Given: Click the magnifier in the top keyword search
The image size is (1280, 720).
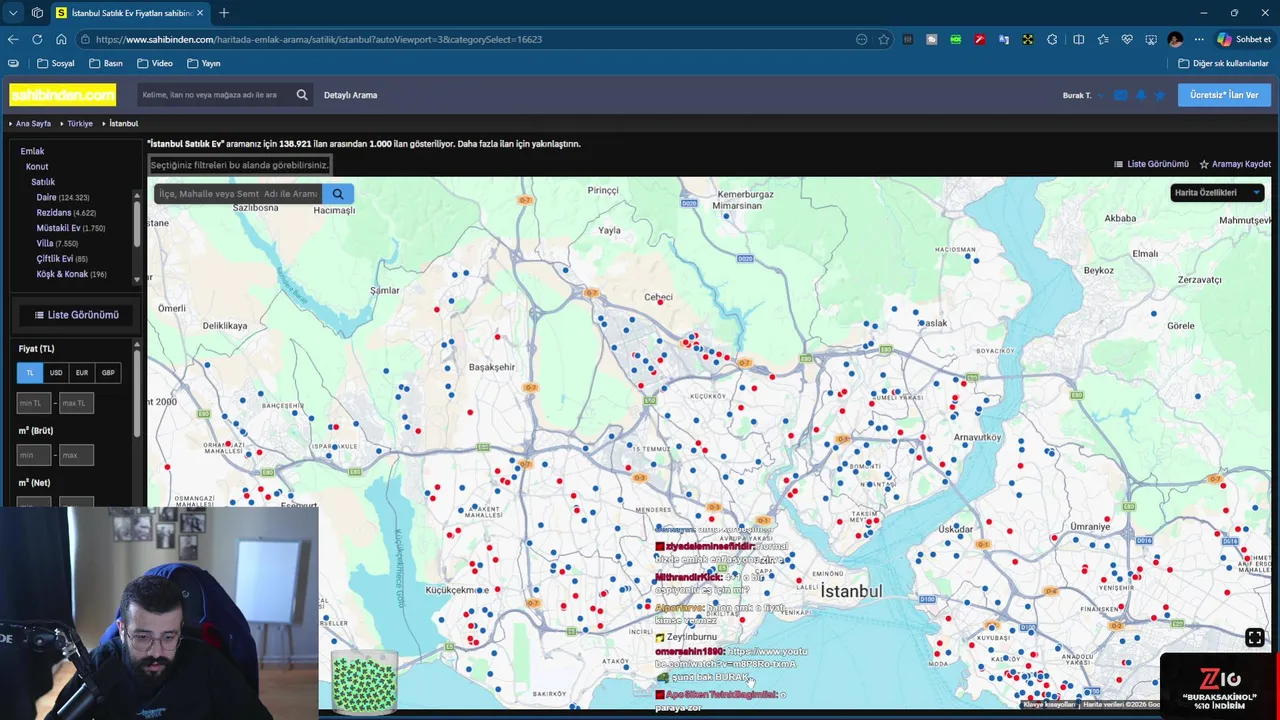Looking at the screenshot, I should (x=302, y=95).
